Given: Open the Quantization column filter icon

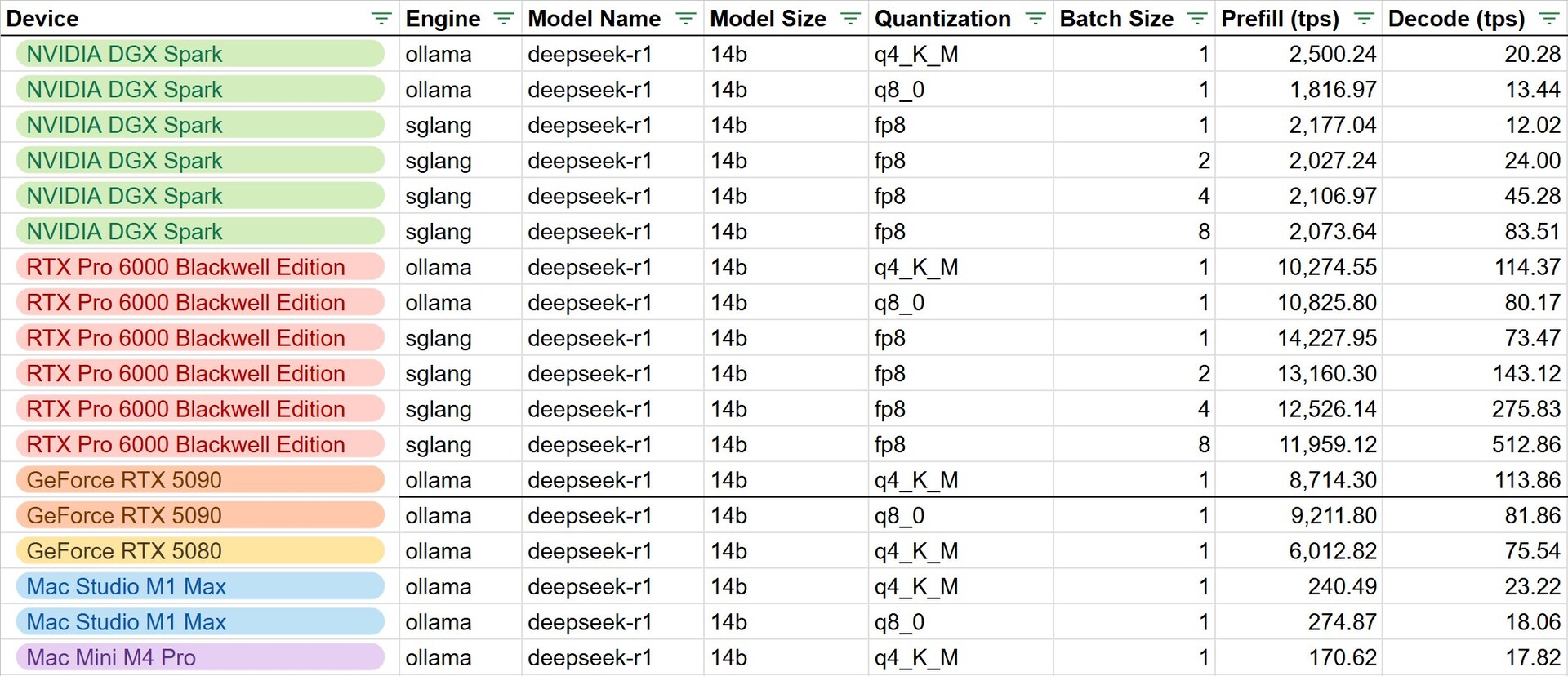Looking at the screenshot, I should (x=1036, y=19).
